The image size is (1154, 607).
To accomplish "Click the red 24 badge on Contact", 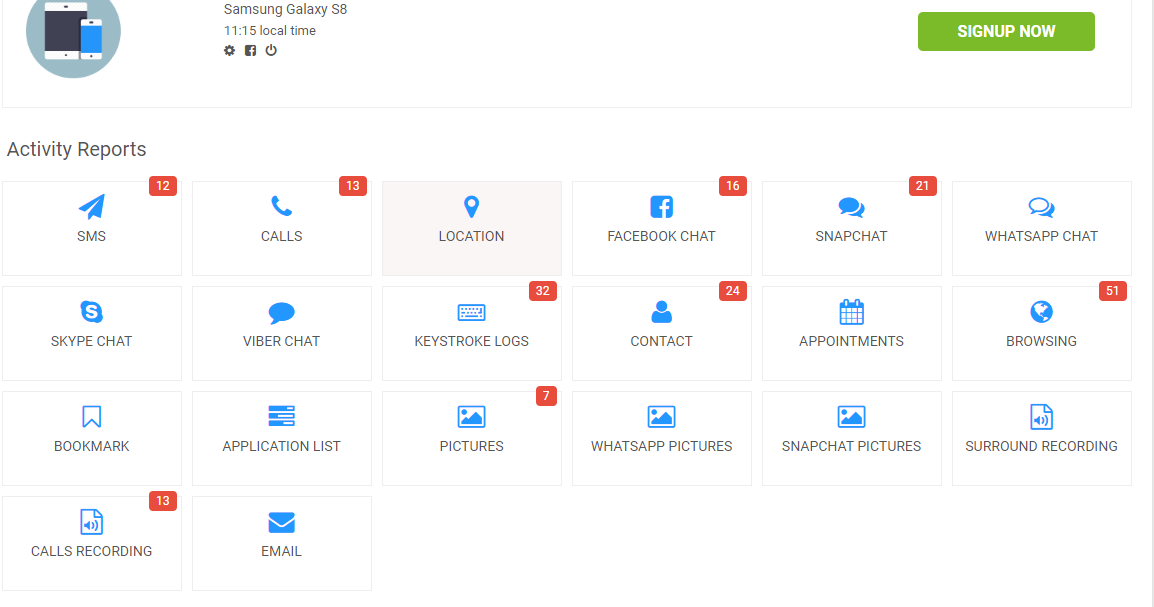I will click(732, 291).
